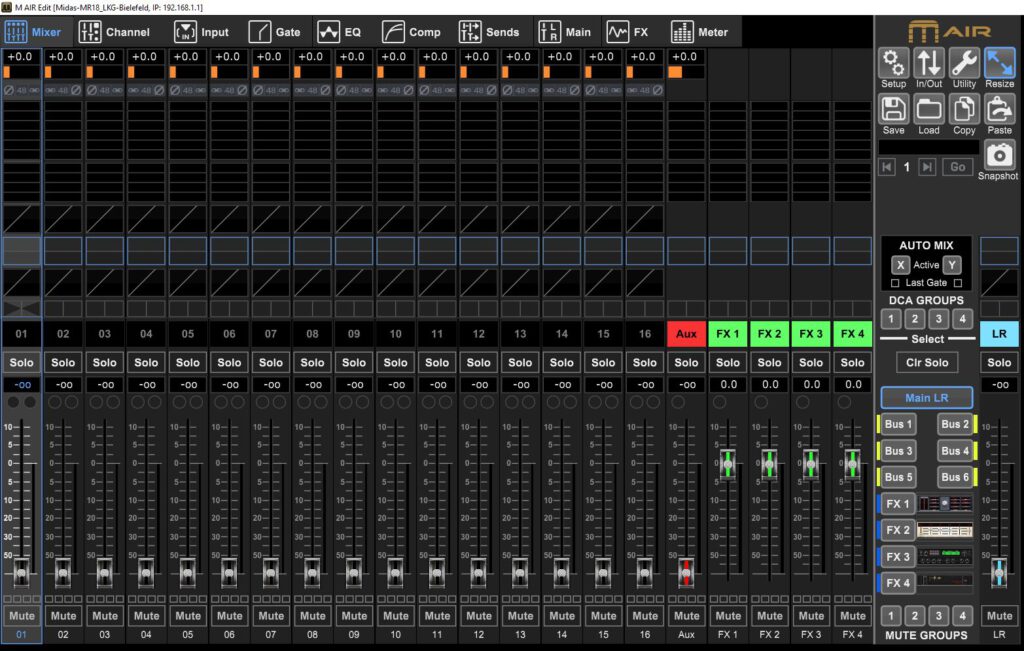The image size is (1024, 651).
Task: Toggle channel 02 phantom 48V indicator
Action: (63, 90)
